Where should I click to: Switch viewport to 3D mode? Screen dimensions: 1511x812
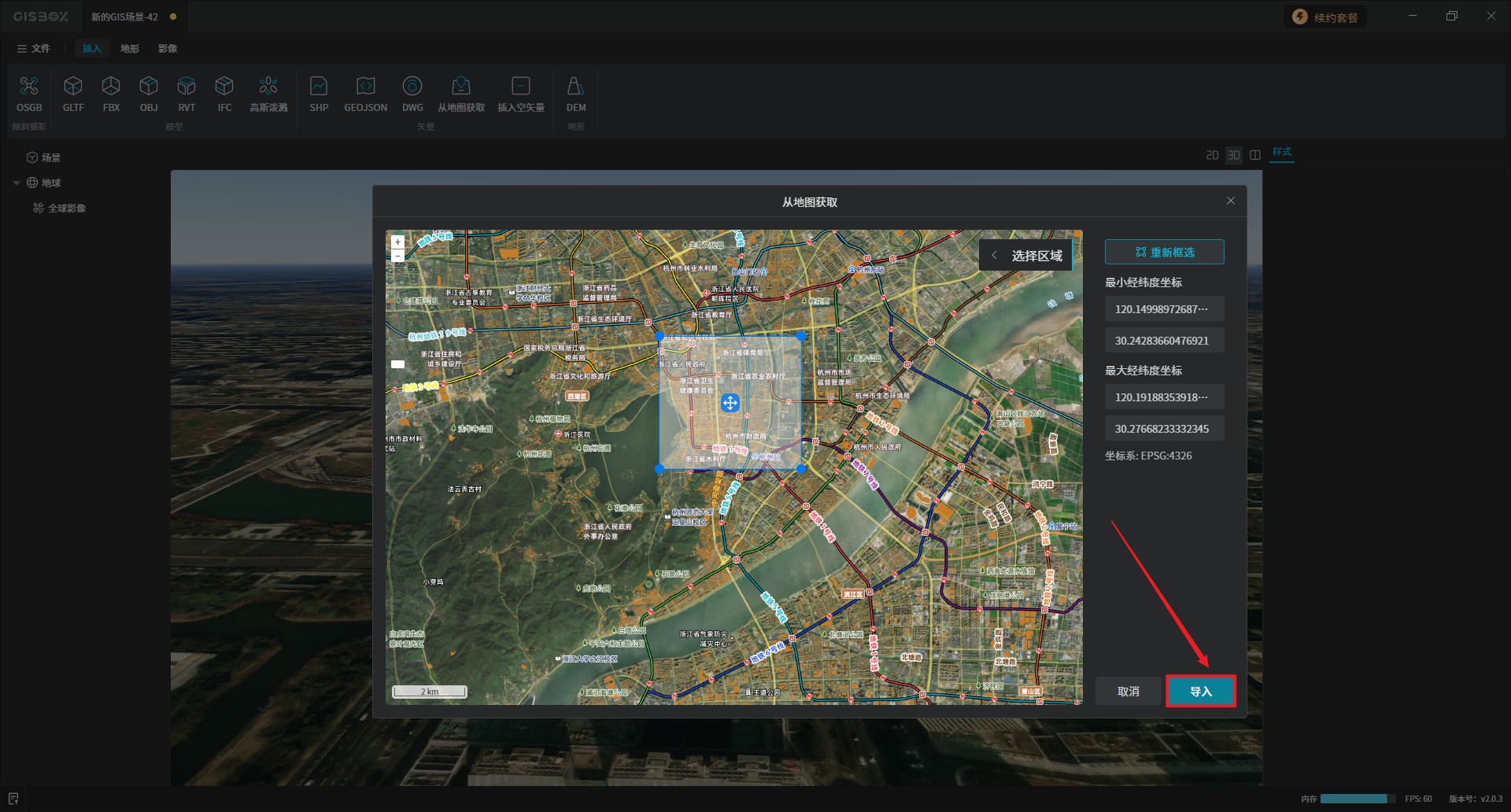(1233, 156)
